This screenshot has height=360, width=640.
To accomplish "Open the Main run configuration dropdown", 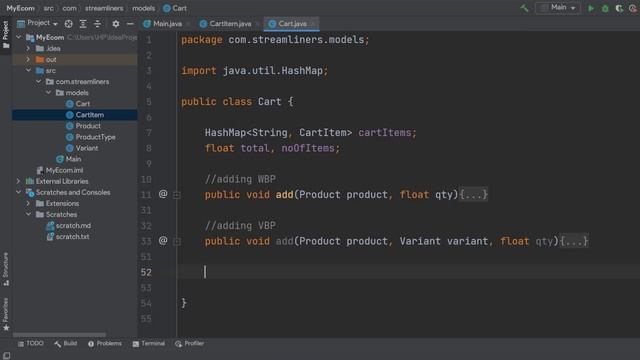I will click(x=558, y=8).
